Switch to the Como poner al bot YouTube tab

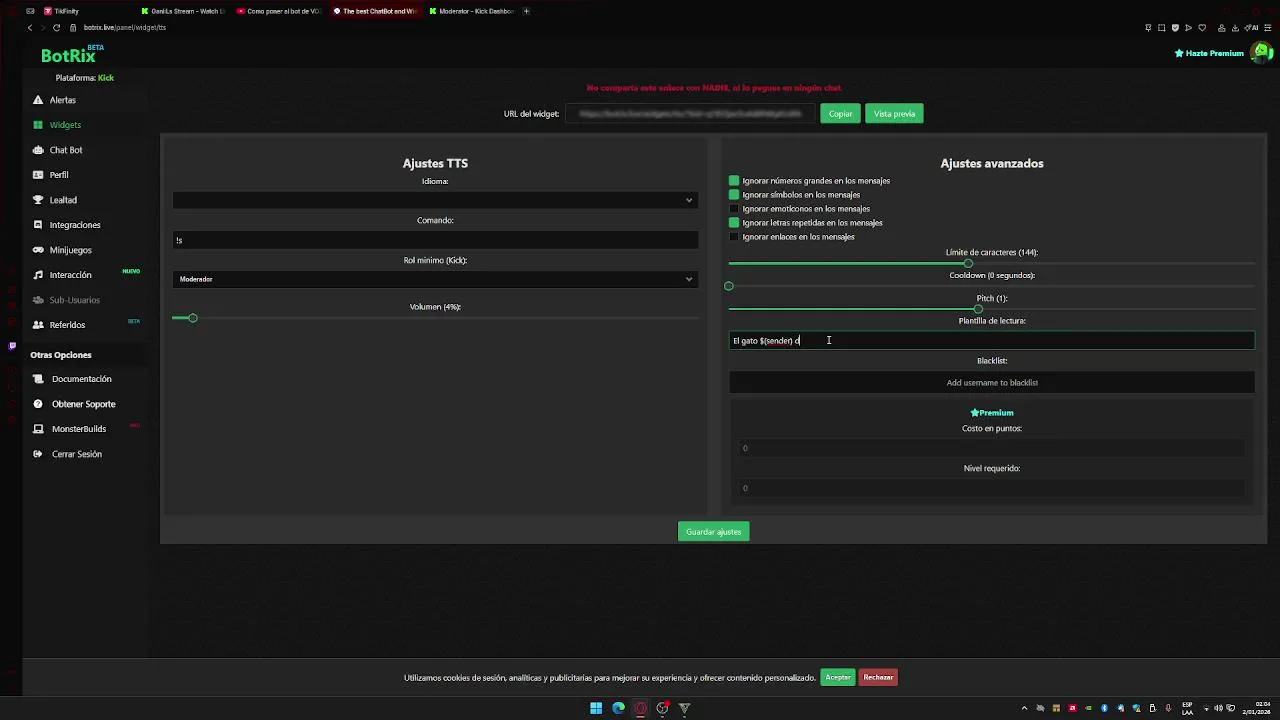[x=279, y=11]
